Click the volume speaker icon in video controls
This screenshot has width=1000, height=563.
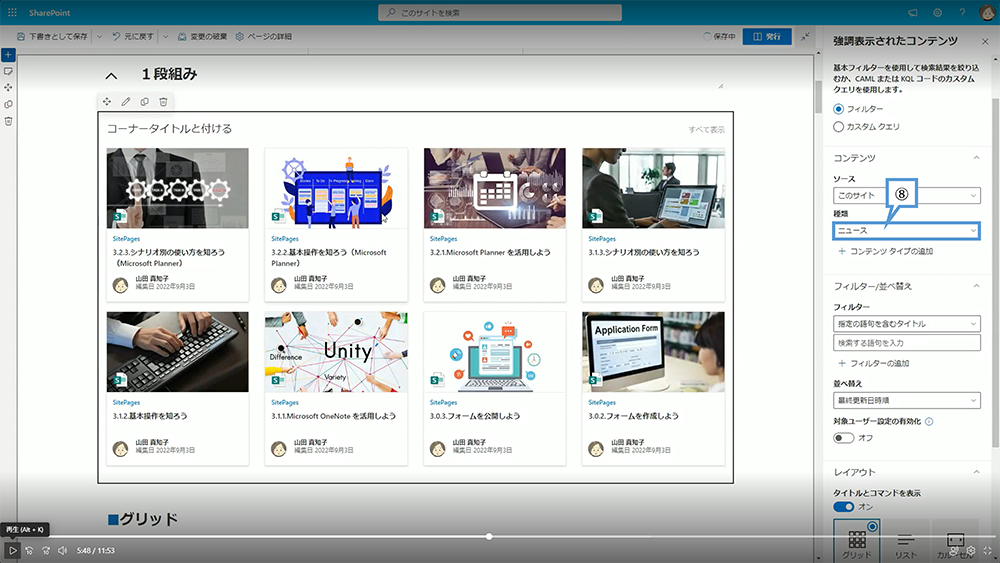pos(62,550)
